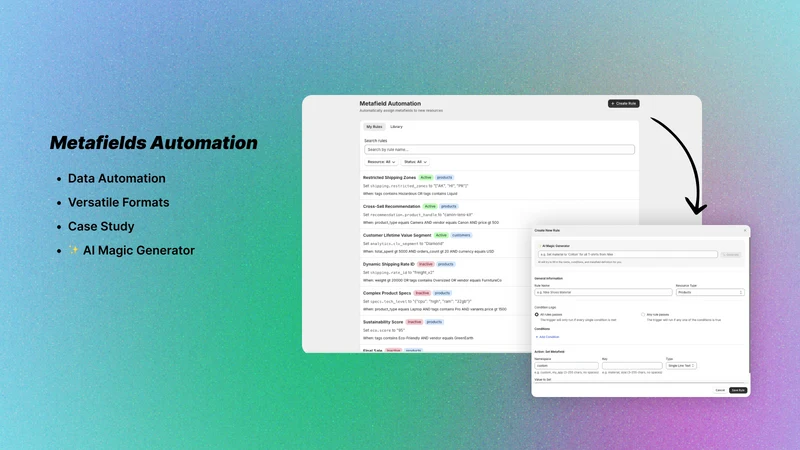Click Active badge on Cross-Sell Recommendation
The height and width of the screenshot is (450, 800).
tap(430, 206)
